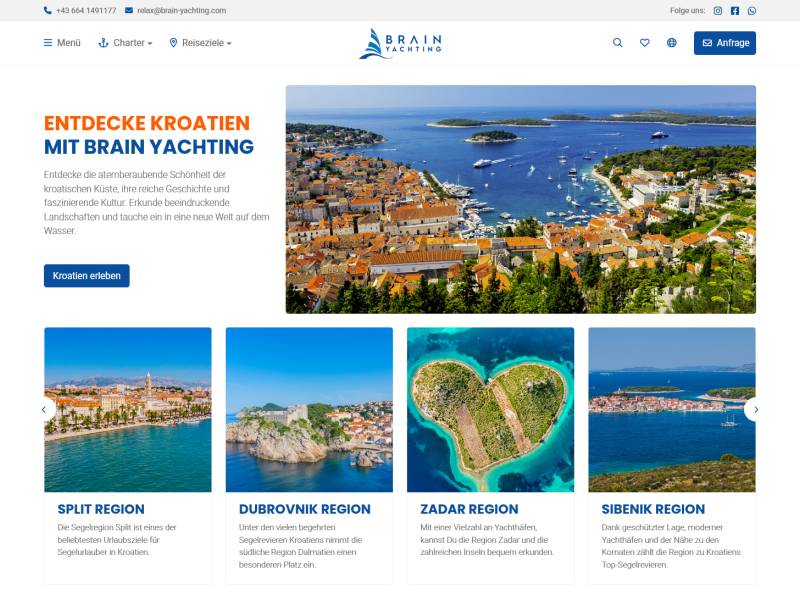Click the phone icon in top bar
Viewport: 800px width, 600px height.
[x=47, y=10]
